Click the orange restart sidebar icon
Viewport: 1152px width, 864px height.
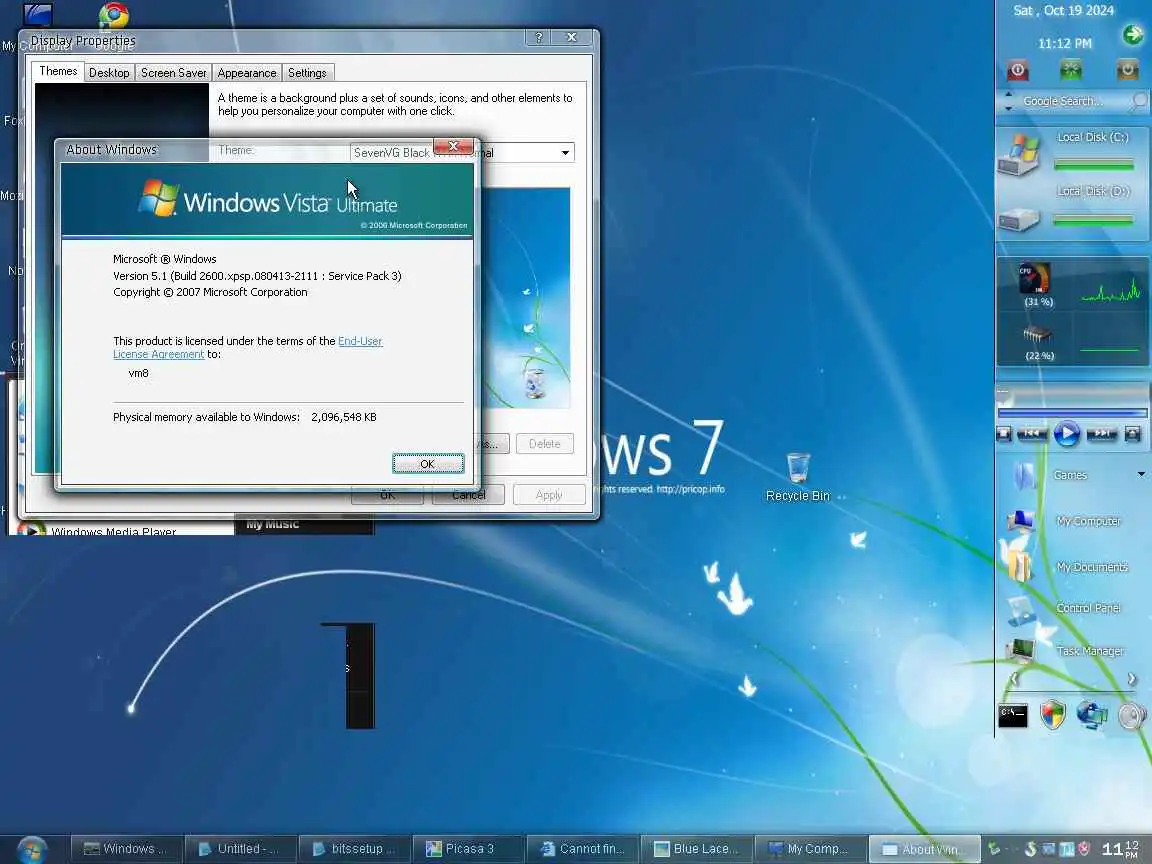click(x=1127, y=71)
